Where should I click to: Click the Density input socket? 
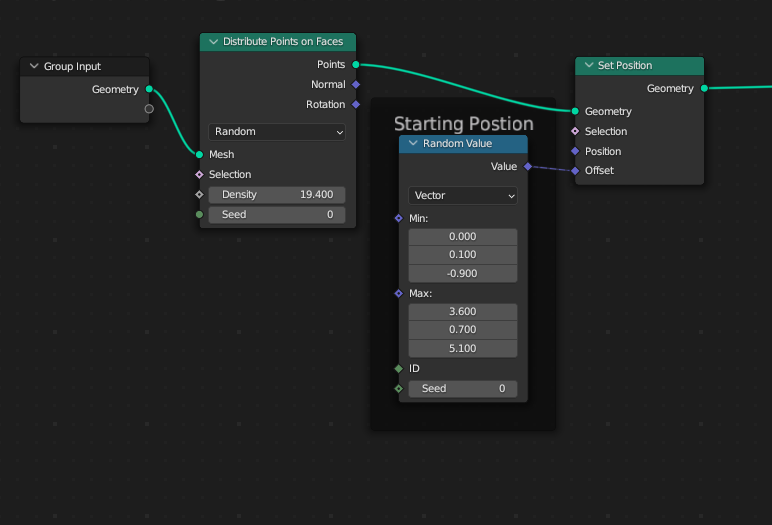pos(199,195)
